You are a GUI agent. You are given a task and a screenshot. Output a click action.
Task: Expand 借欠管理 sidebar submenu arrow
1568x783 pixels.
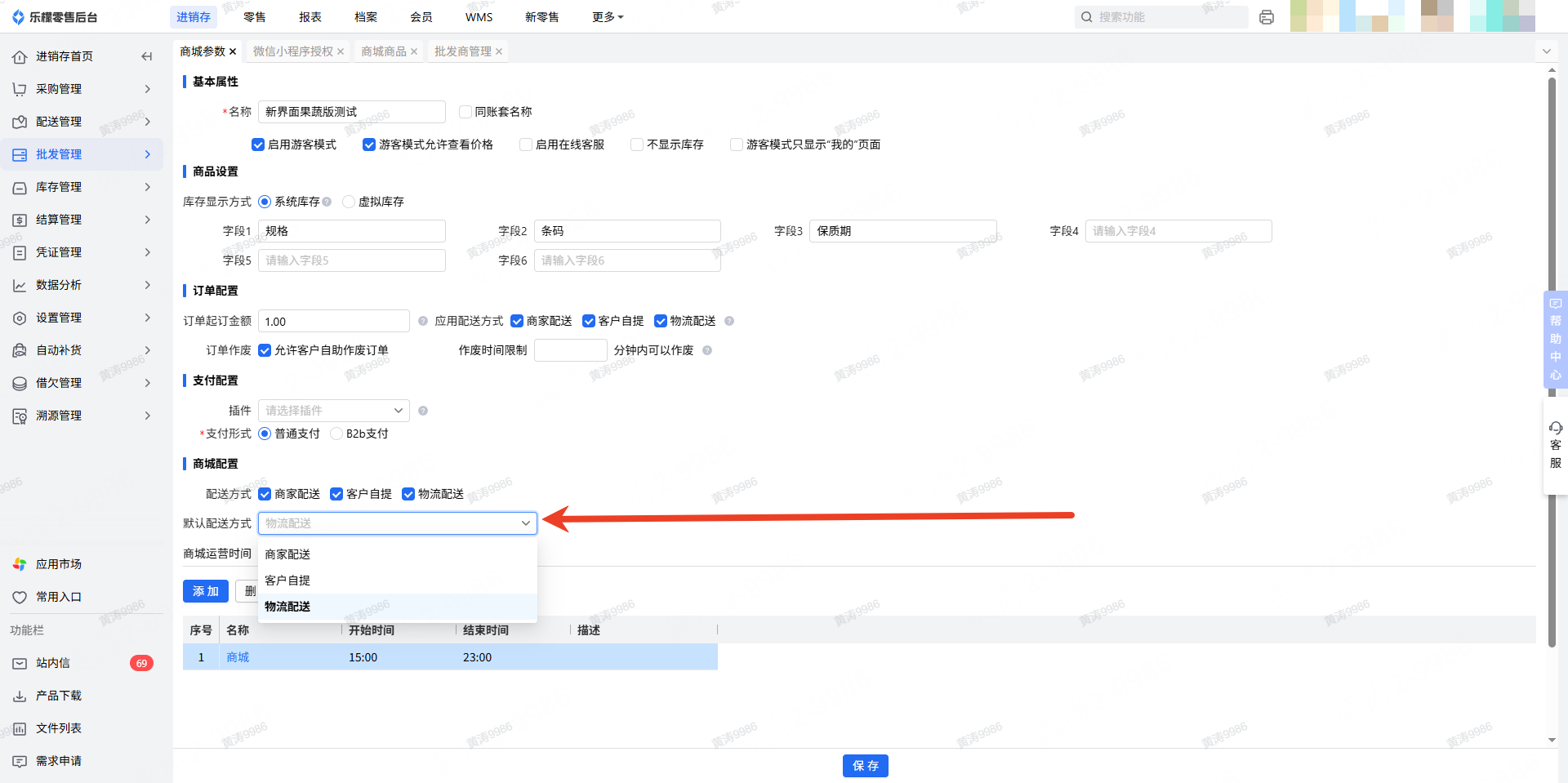tap(148, 383)
